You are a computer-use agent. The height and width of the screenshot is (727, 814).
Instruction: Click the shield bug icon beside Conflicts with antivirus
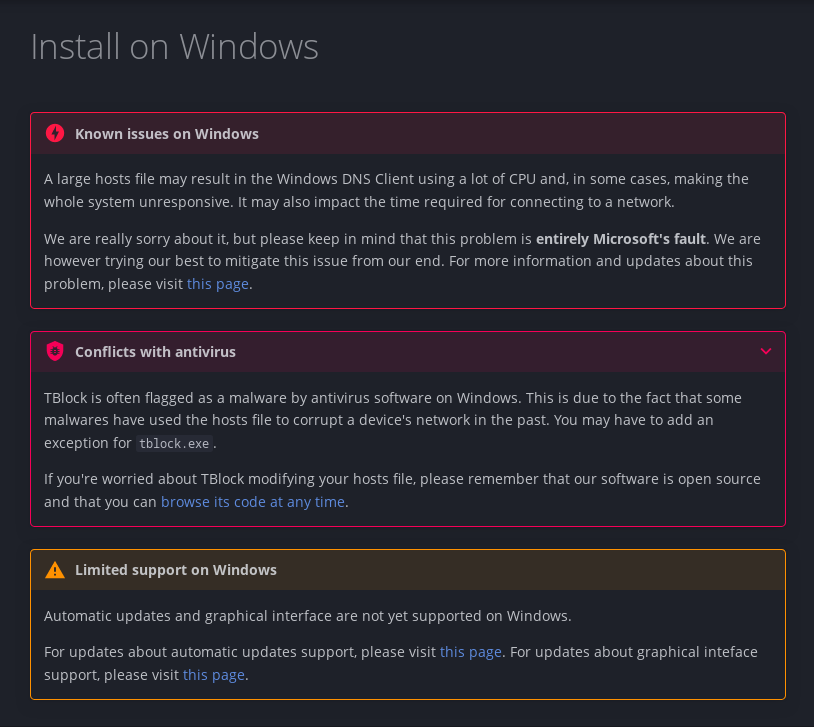pos(55,352)
